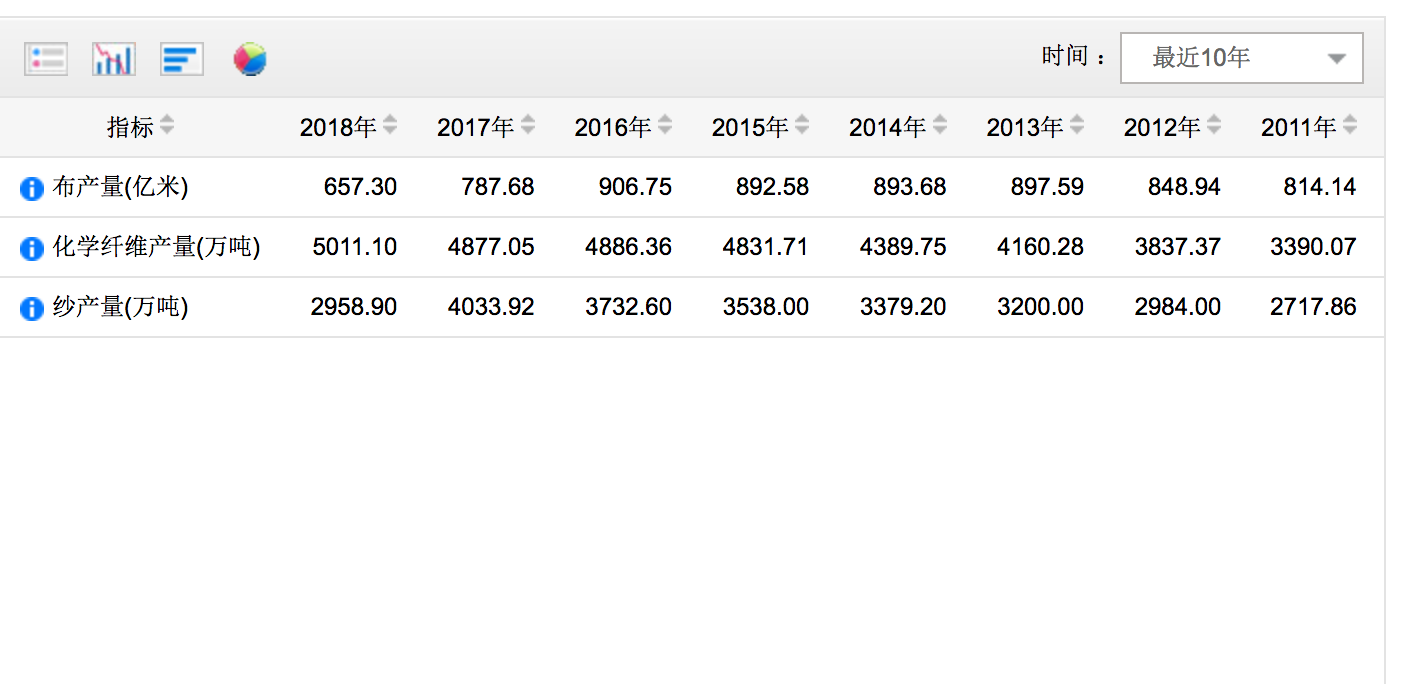Image resolution: width=1410 pixels, height=684 pixels.
Task: Select the horizontal bar chart icon
Action: [182, 59]
